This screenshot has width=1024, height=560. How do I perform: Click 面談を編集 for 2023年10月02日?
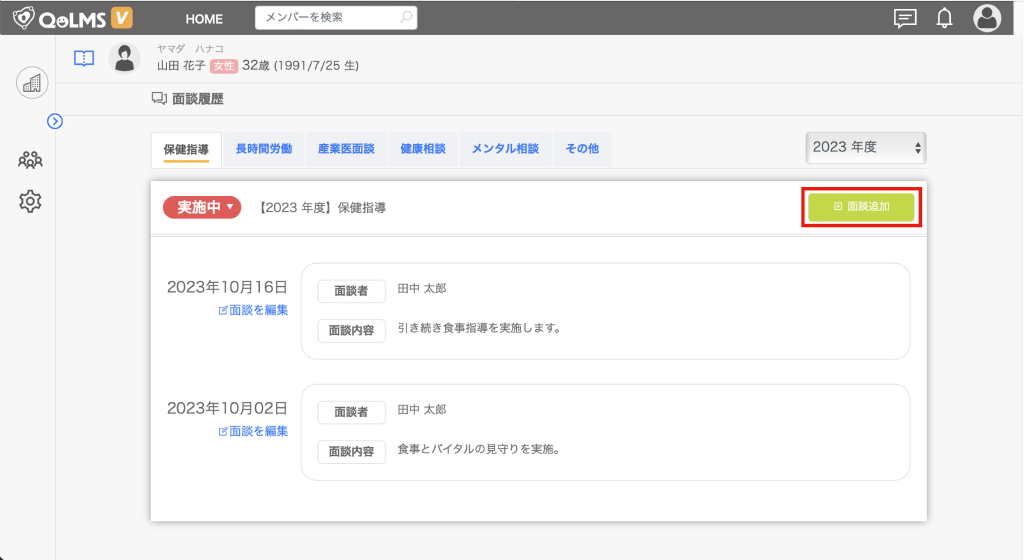[x=253, y=431]
